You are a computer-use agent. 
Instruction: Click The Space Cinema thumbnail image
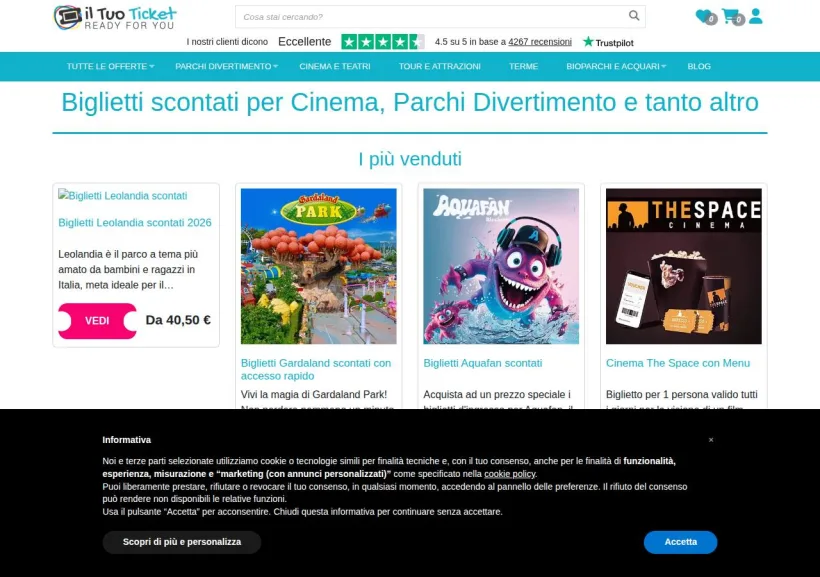click(684, 266)
